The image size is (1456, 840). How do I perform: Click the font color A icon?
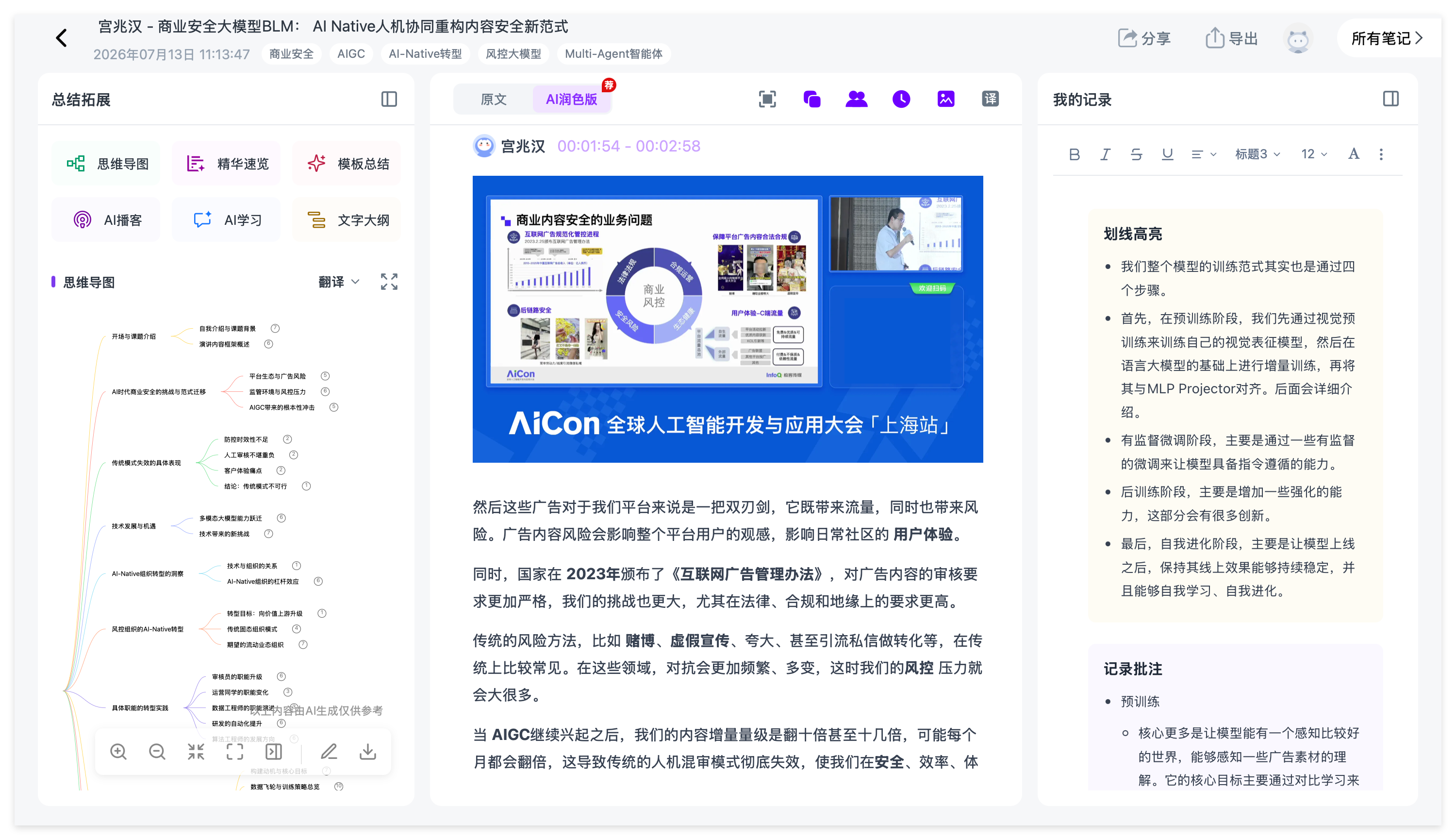(x=1354, y=154)
